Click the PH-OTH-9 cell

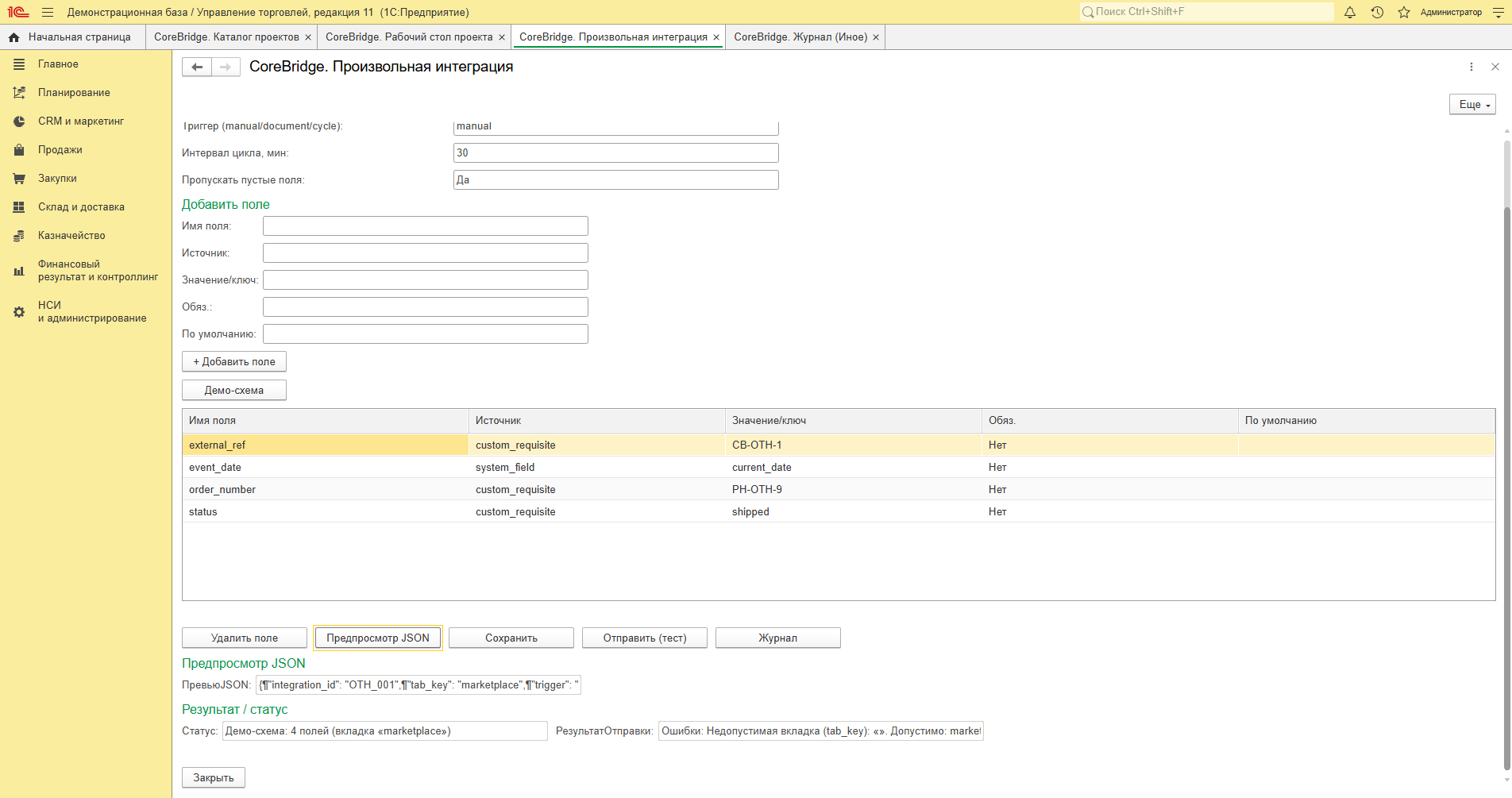click(854, 490)
